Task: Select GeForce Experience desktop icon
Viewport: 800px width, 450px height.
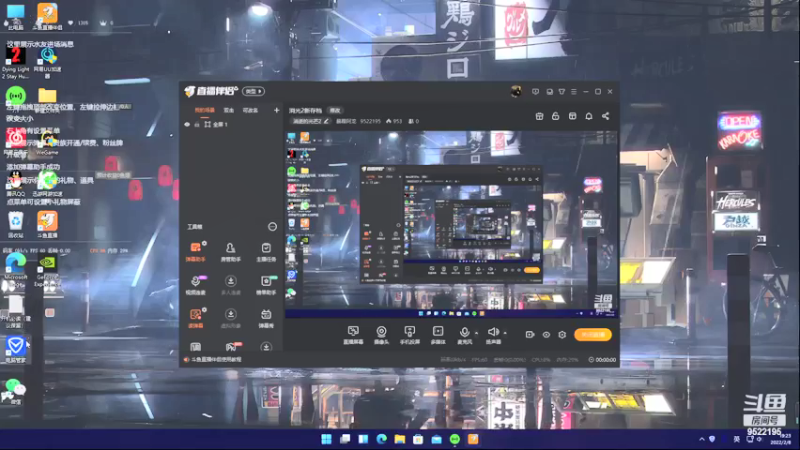Action: 47,271
